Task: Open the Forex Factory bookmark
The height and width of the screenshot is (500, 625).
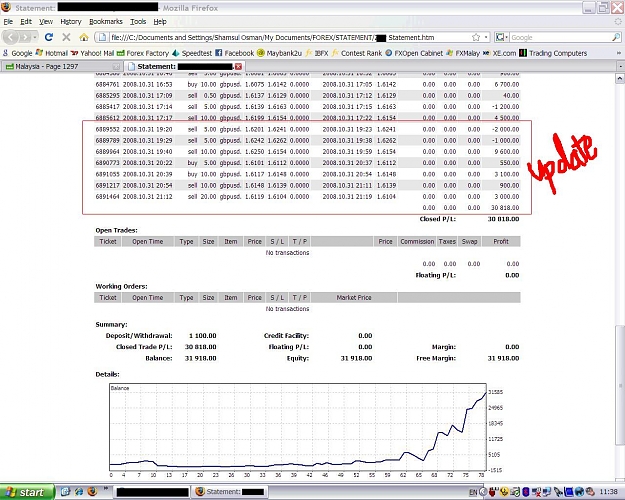Action: [x=143, y=53]
